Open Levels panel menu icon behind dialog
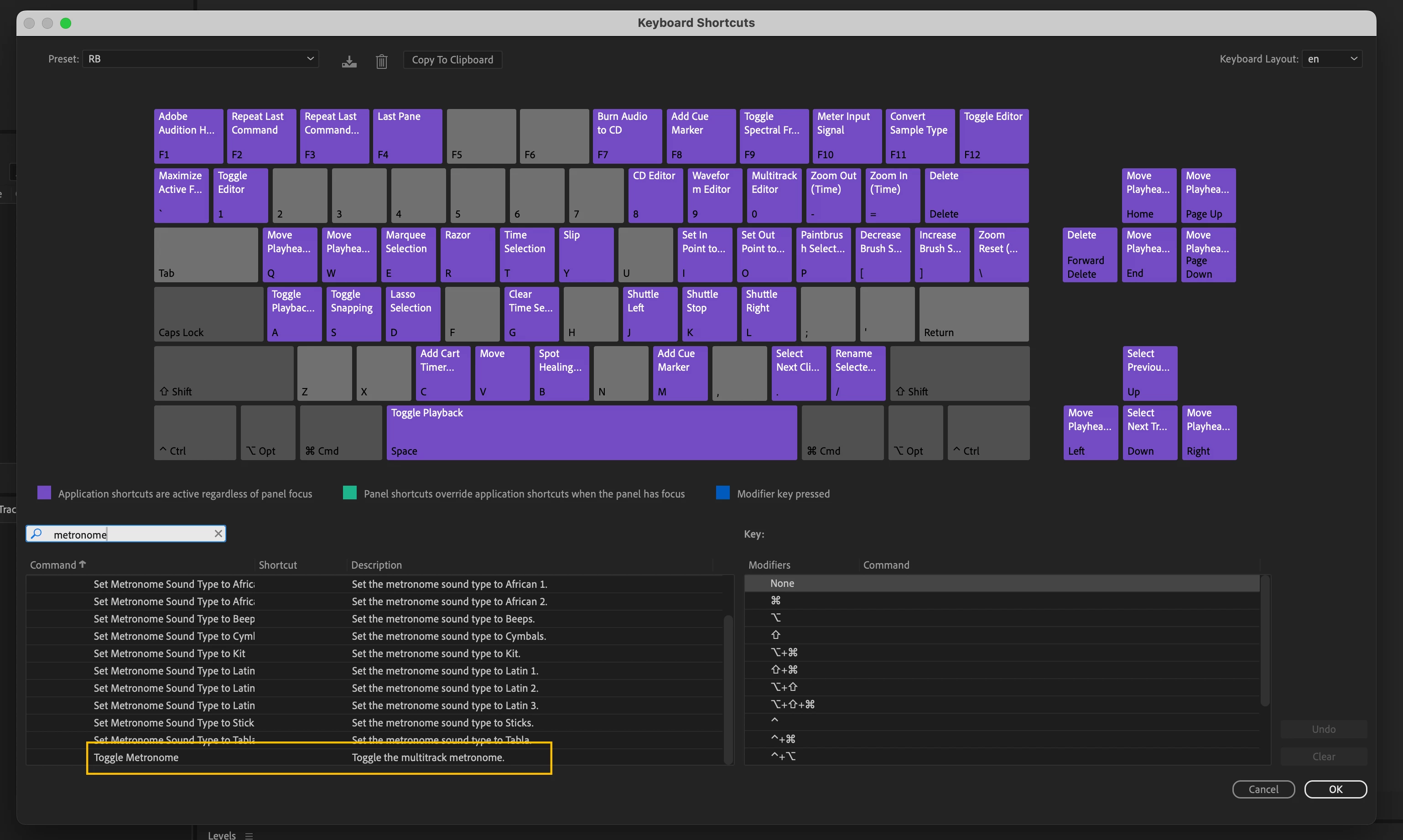Screen dimensions: 1403x840 coord(249,835)
